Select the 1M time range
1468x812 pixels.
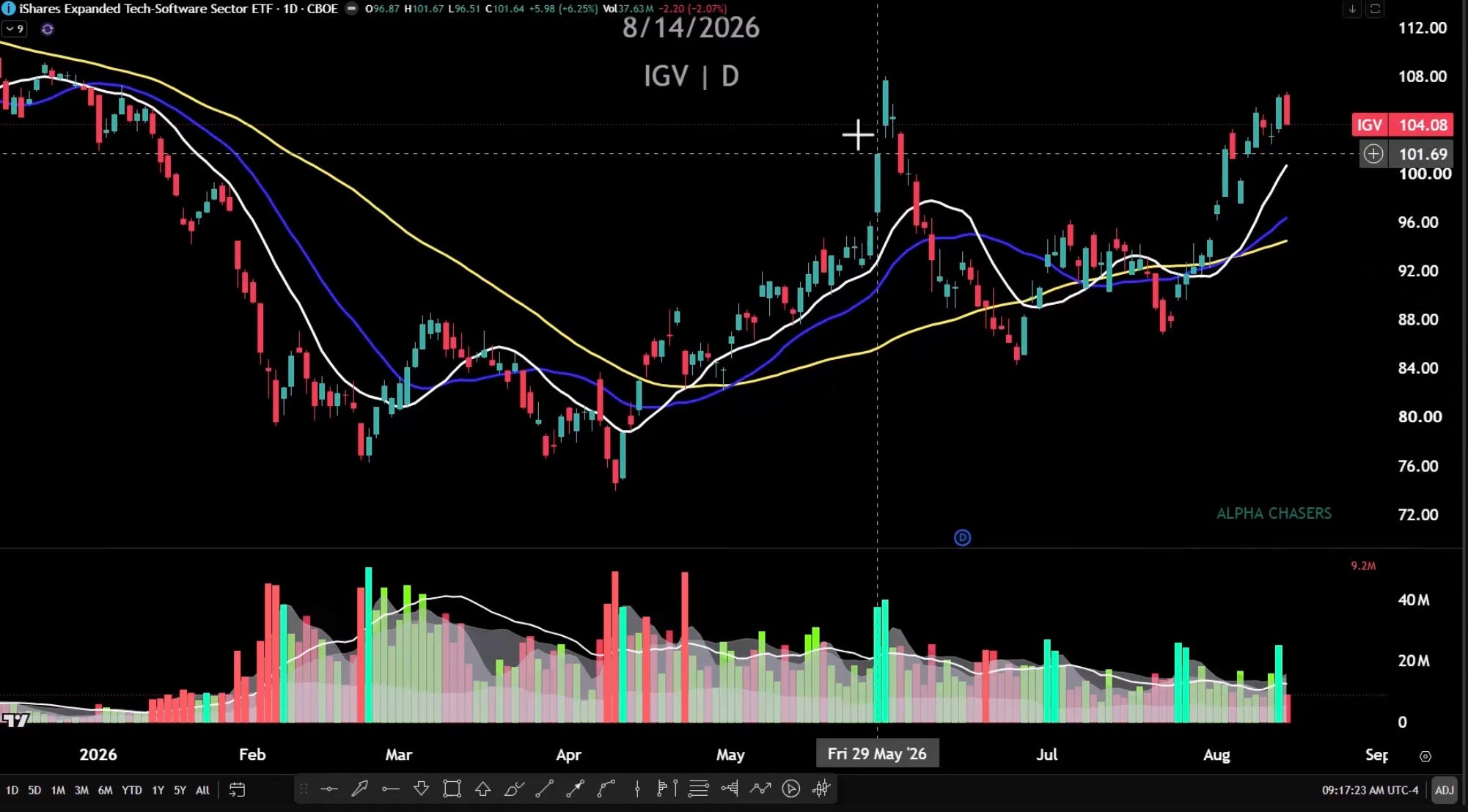[58, 790]
